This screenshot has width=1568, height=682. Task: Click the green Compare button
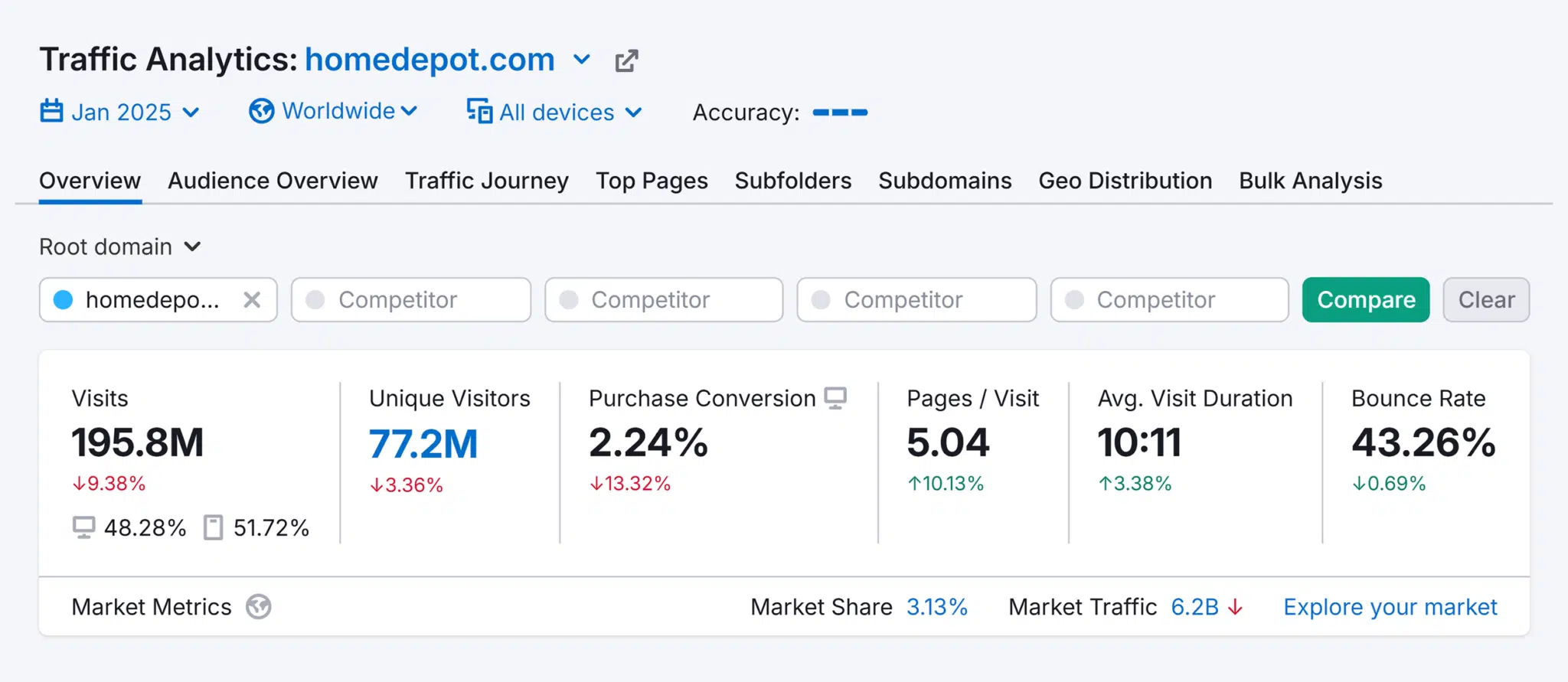click(1366, 300)
